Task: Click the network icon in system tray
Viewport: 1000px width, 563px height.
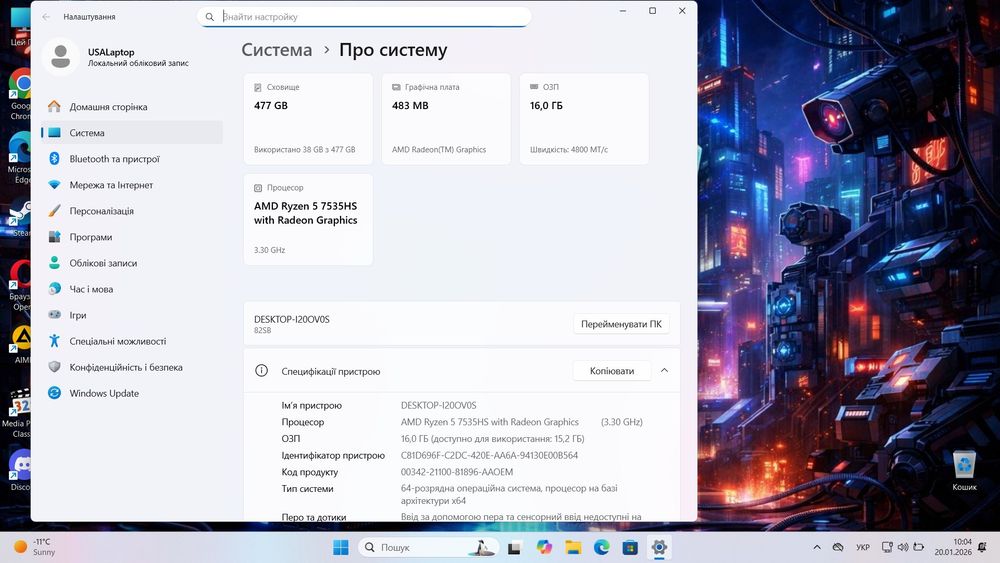Action: click(887, 547)
